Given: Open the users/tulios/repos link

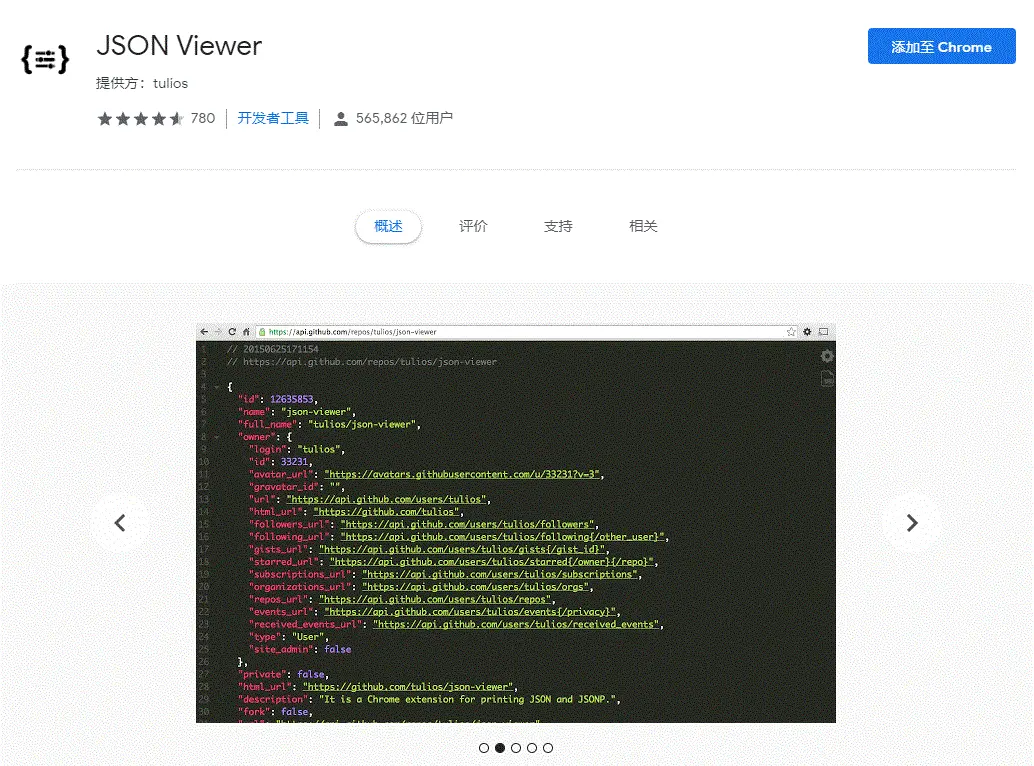Looking at the screenshot, I should point(435,599).
